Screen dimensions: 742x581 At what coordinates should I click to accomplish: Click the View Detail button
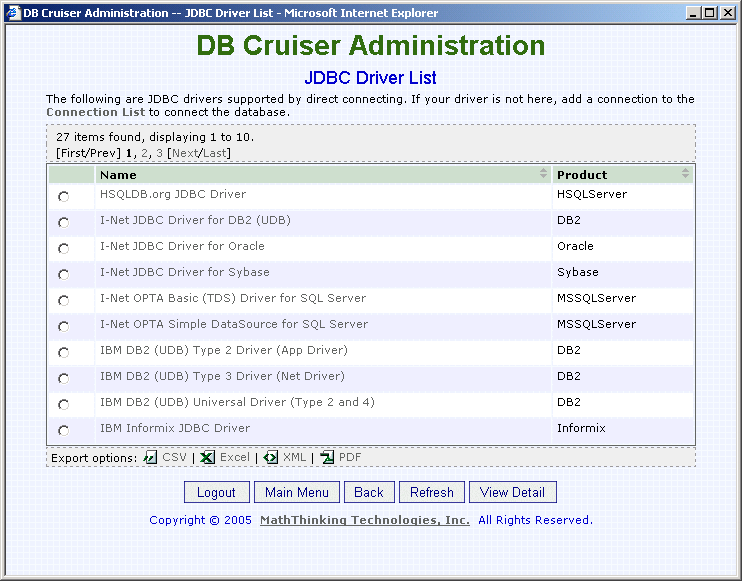[512, 492]
